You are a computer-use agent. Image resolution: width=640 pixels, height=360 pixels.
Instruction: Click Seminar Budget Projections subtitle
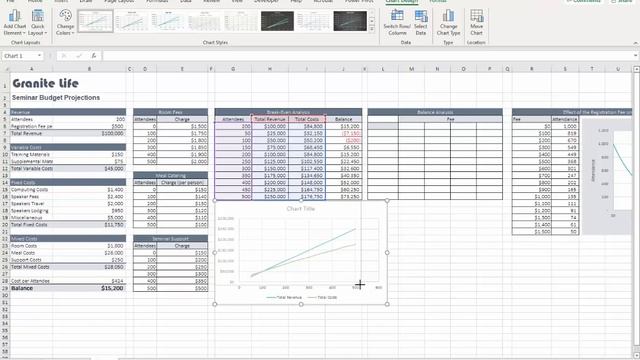click(x=56, y=98)
